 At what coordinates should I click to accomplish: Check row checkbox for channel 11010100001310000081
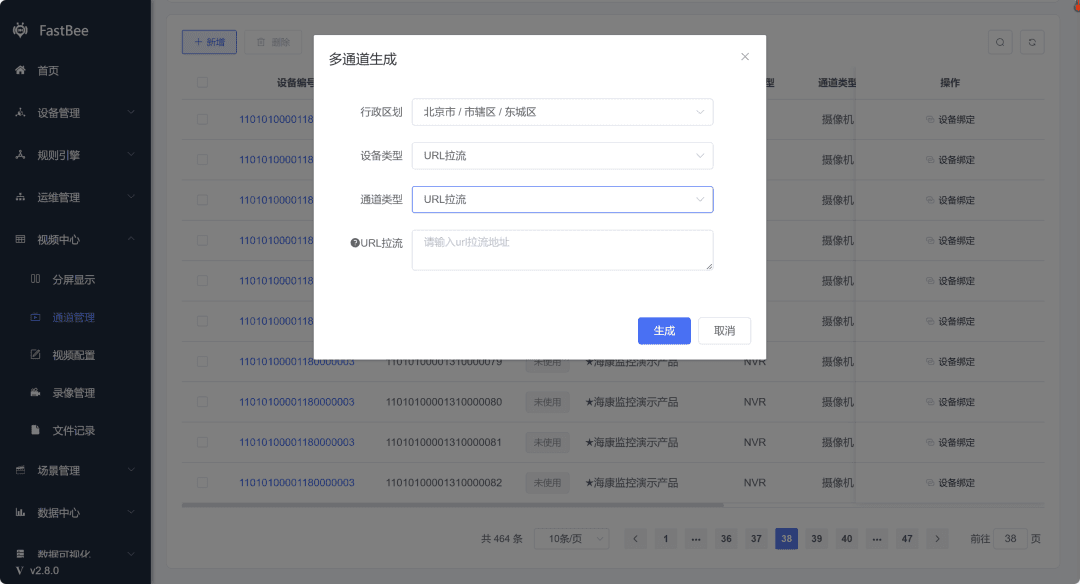click(x=202, y=442)
